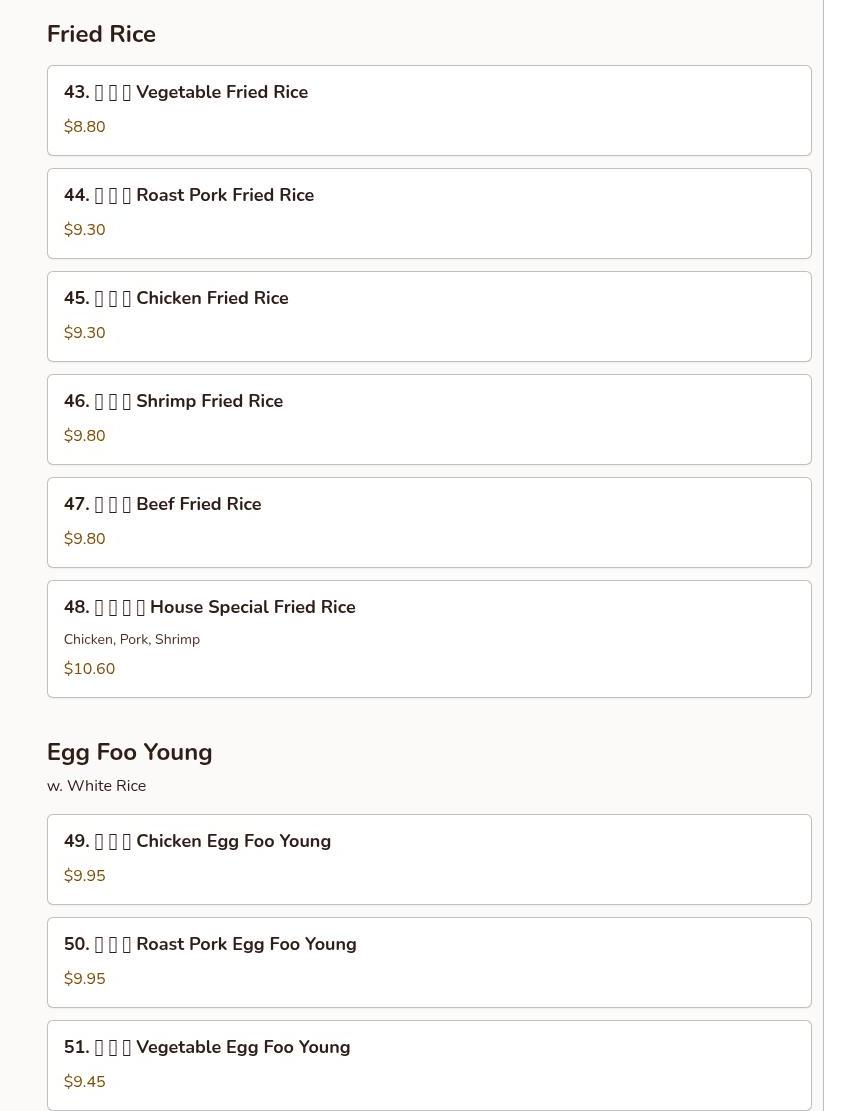Viewport: 844px width, 1111px height.
Task: Click the $10.60 price
Action: tap(89, 669)
